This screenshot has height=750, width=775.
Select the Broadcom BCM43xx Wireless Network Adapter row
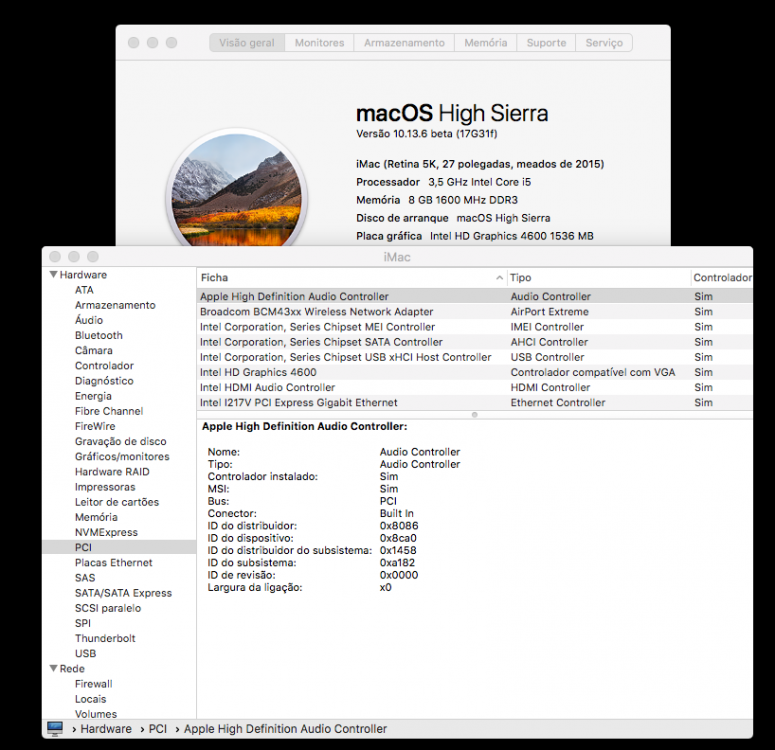coord(474,311)
